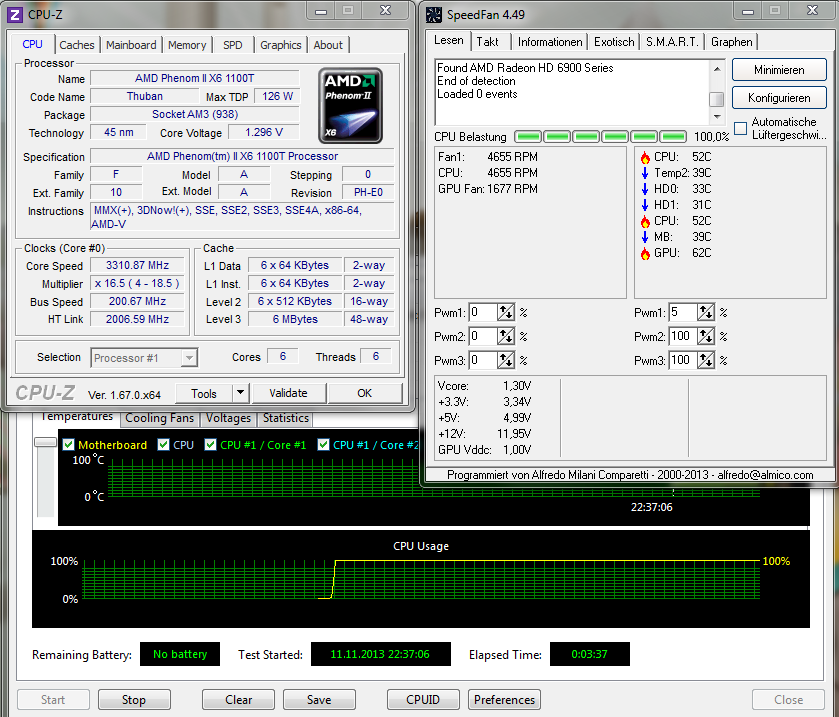Switch to the Mainboard tab in CPU-Z
Image resolution: width=839 pixels, height=717 pixels.
pos(131,45)
